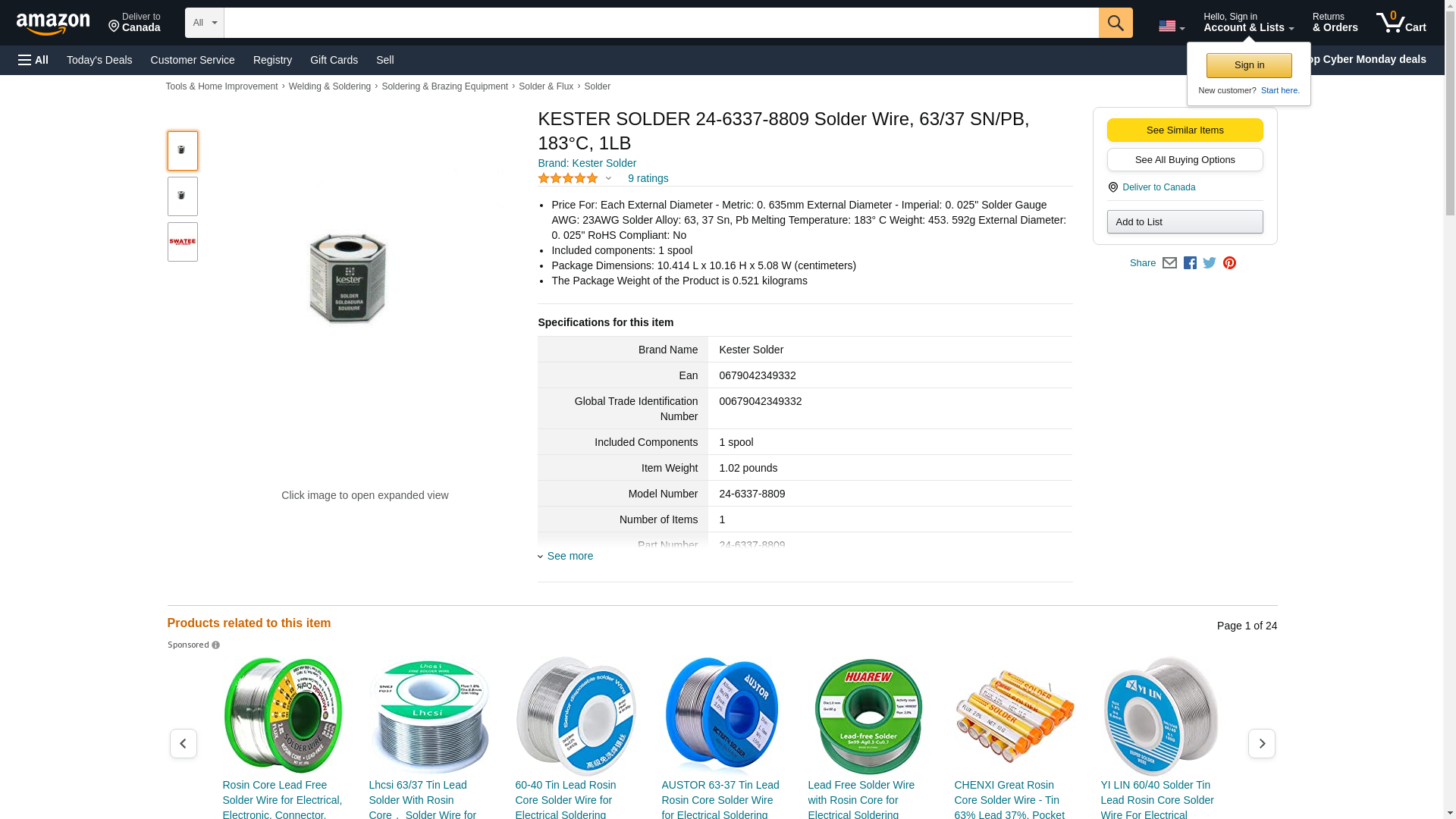The height and width of the screenshot is (819, 1456).
Task: Share on Twitter icon
Action: tap(1210, 263)
